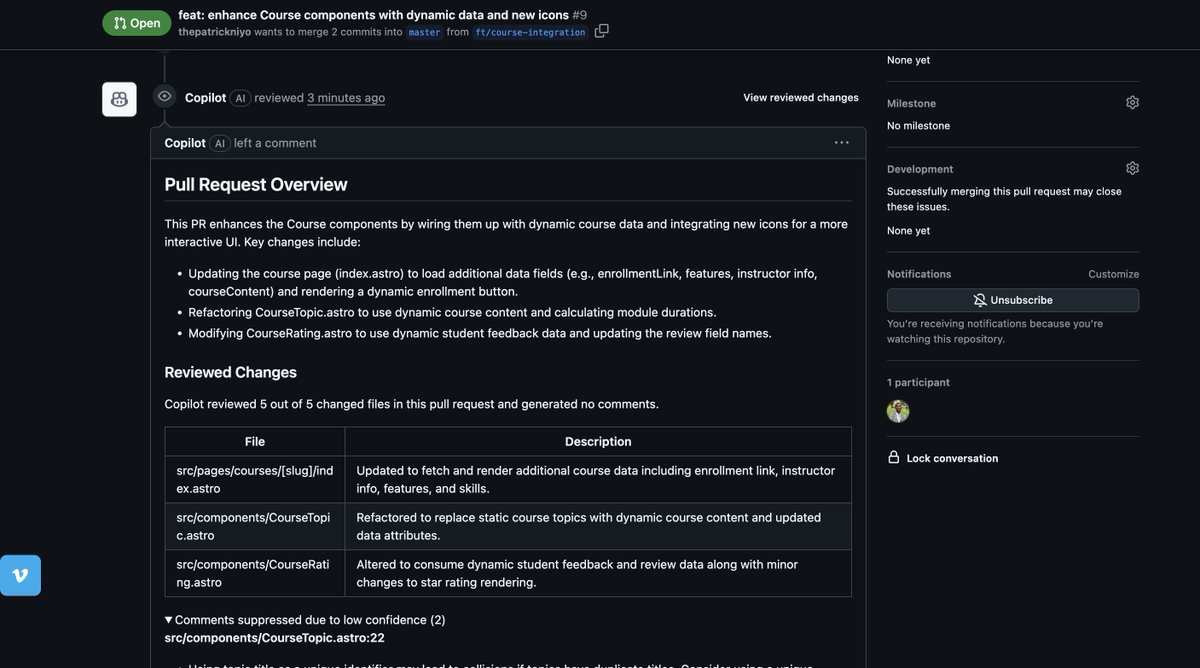Click the AI badge next to 'reviewed'
The height and width of the screenshot is (668, 1200).
pos(240,98)
